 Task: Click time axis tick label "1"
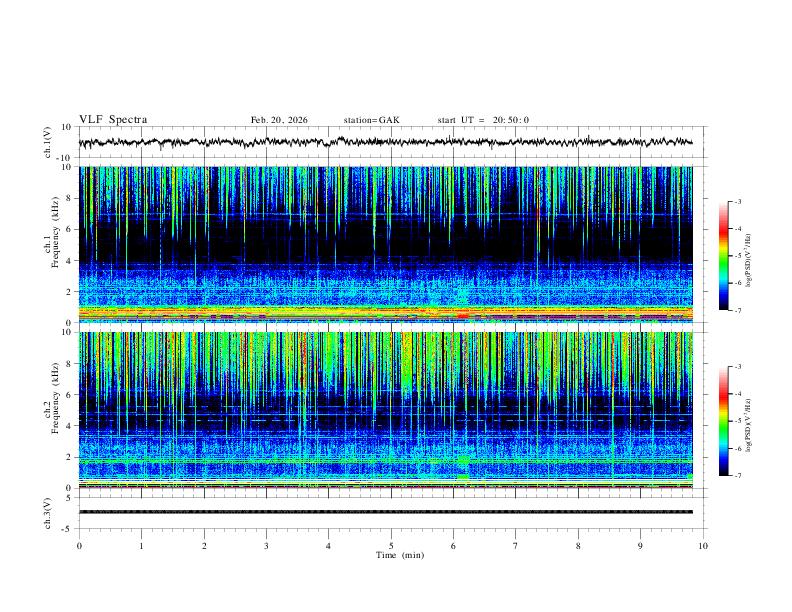141,546
